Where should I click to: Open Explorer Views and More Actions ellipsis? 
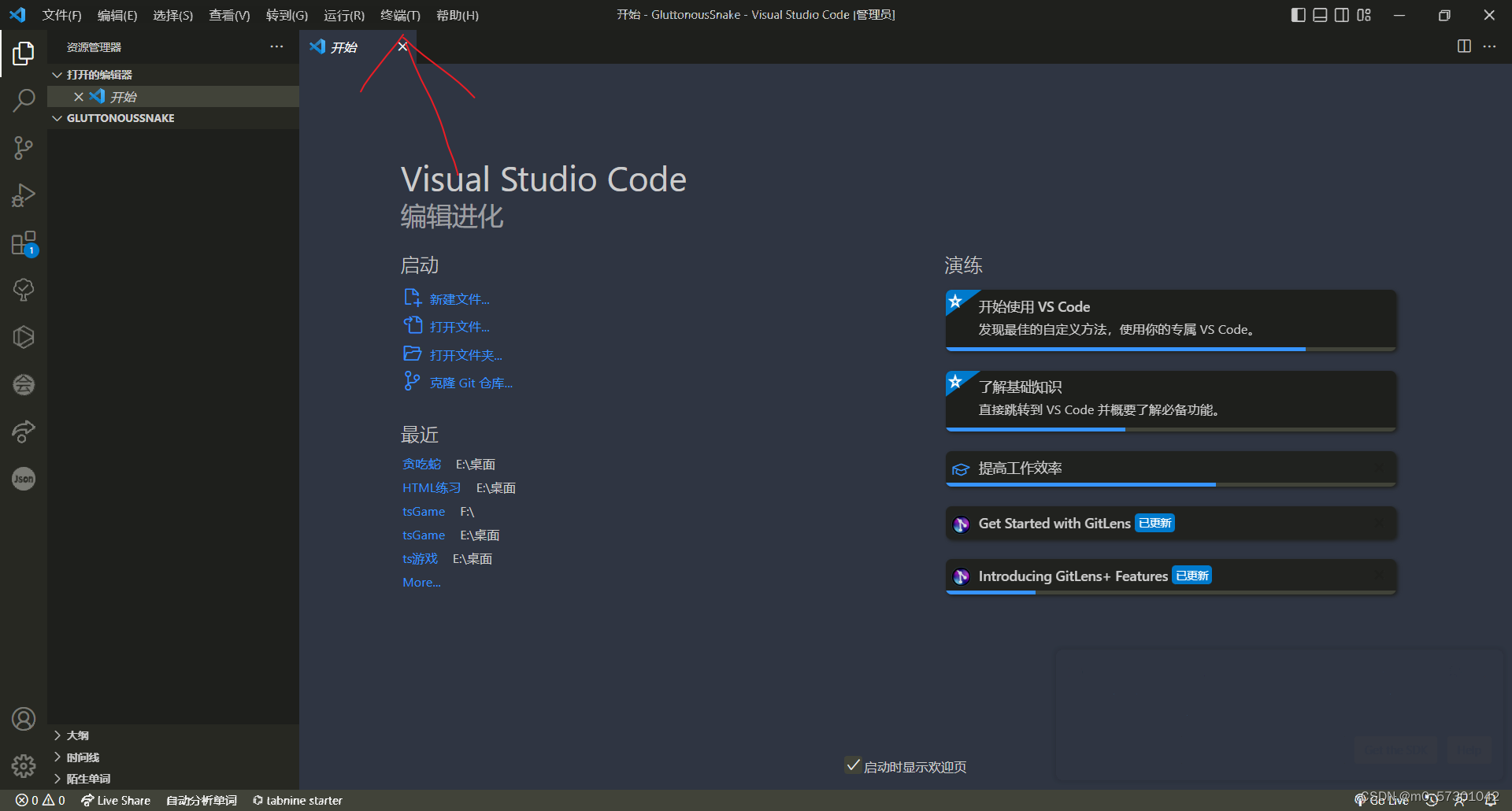click(276, 46)
